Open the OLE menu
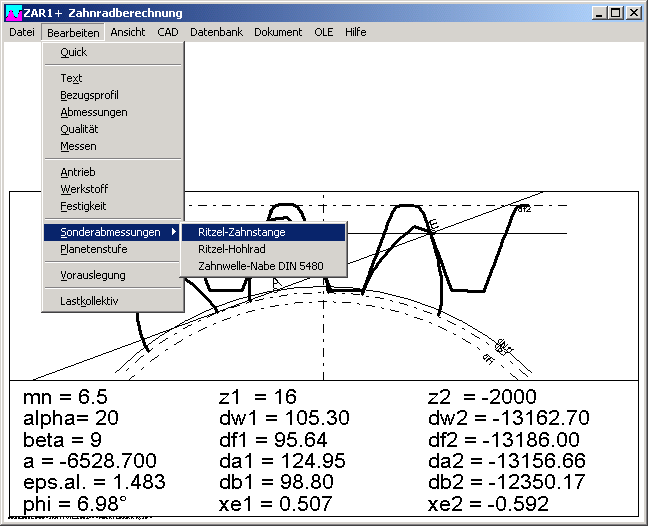The image size is (648, 526). (324, 32)
